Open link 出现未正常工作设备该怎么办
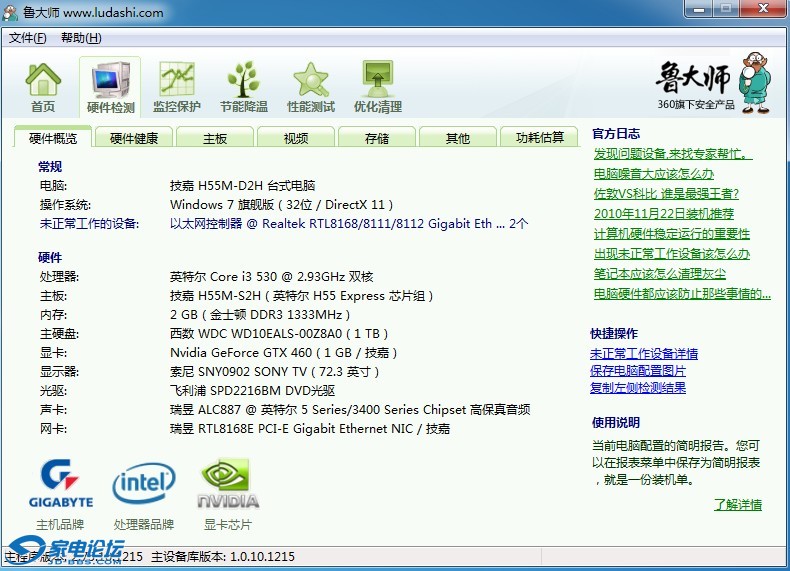Image resolution: width=790 pixels, height=571 pixels. tap(672, 253)
